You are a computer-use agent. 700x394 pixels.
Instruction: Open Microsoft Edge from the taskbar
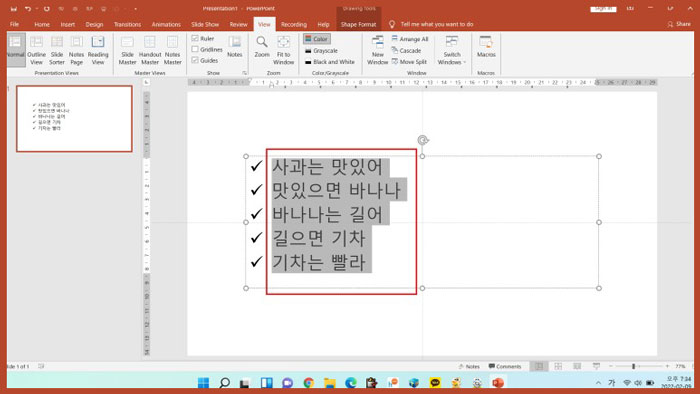[350, 383]
